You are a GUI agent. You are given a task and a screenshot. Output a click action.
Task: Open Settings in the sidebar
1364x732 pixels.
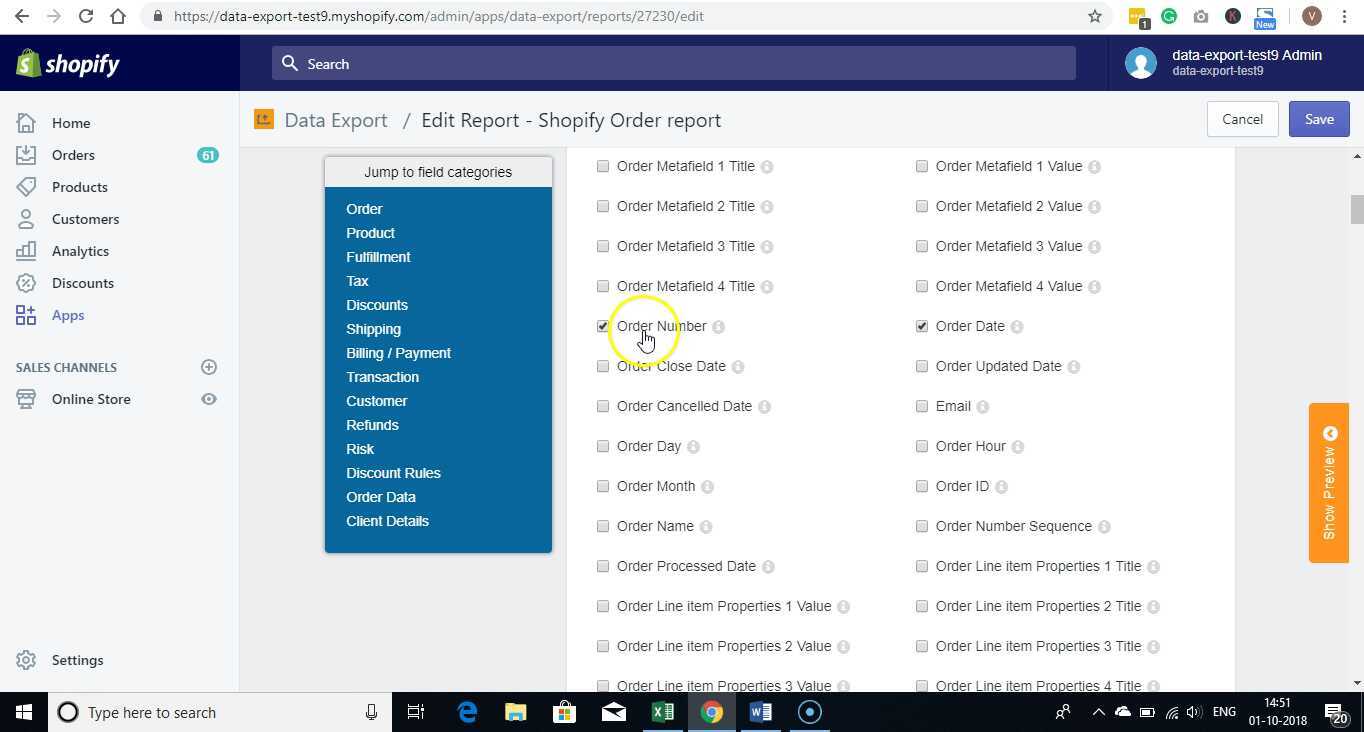(x=77, y=660)
